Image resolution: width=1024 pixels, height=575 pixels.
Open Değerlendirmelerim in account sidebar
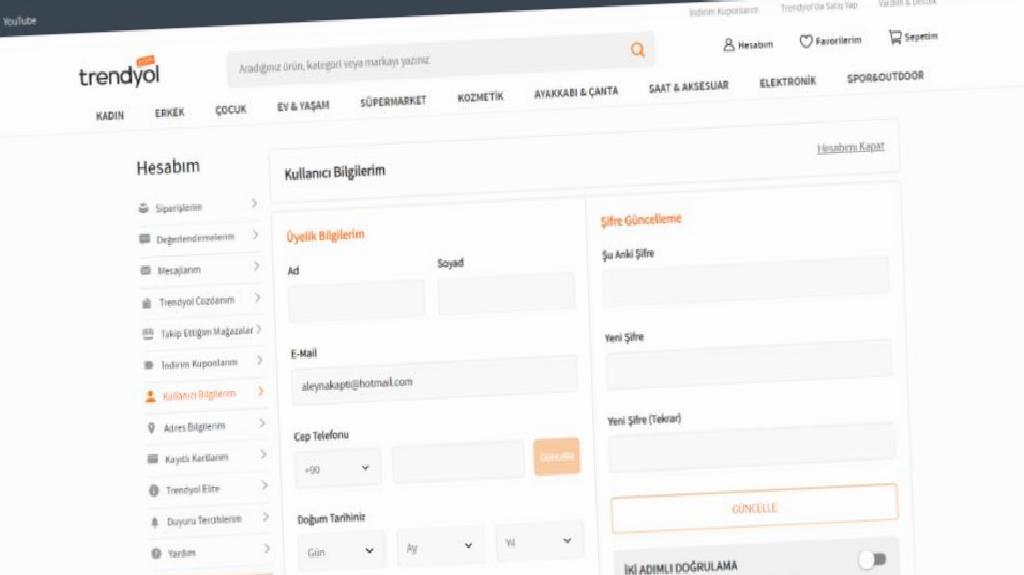pos(195,238)
